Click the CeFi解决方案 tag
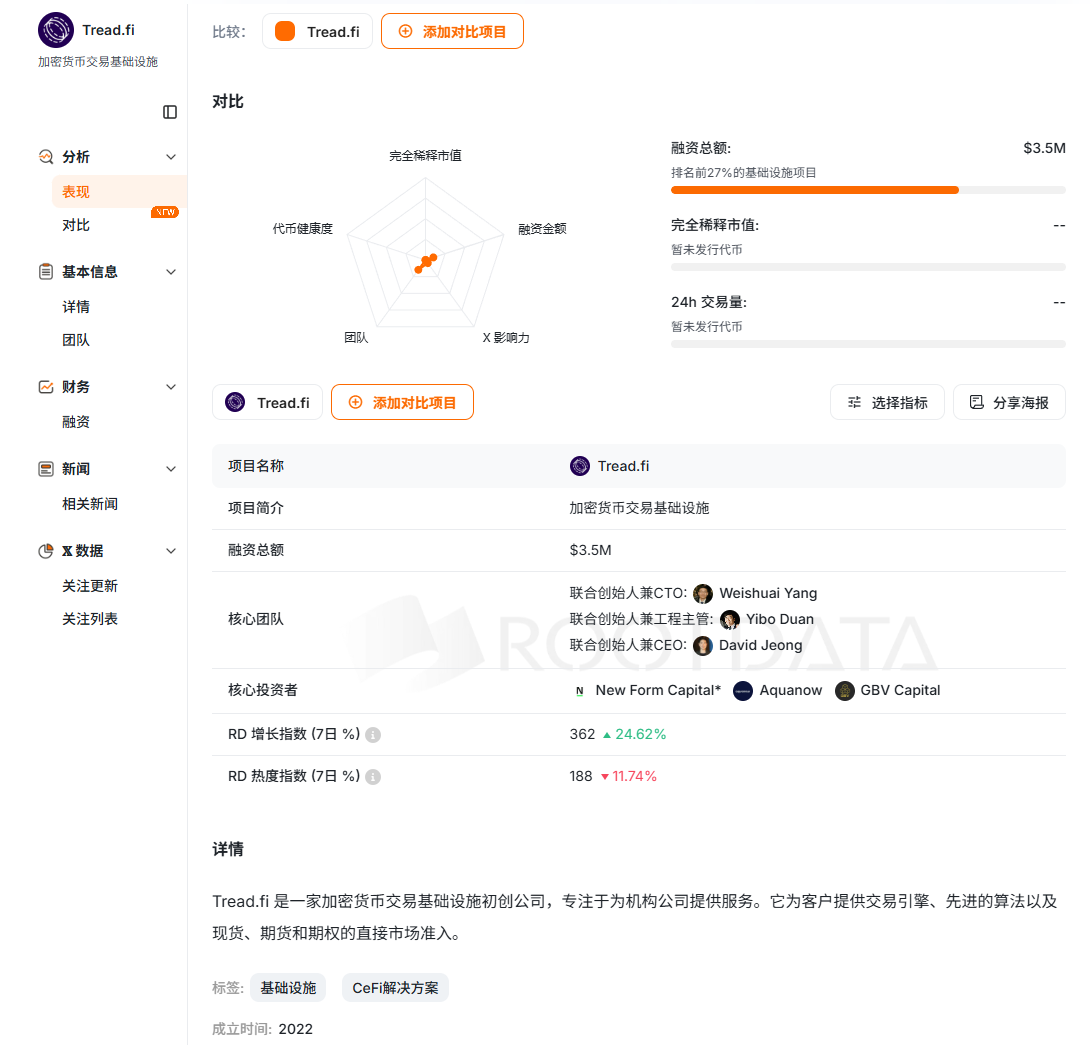 pos(395,988)
